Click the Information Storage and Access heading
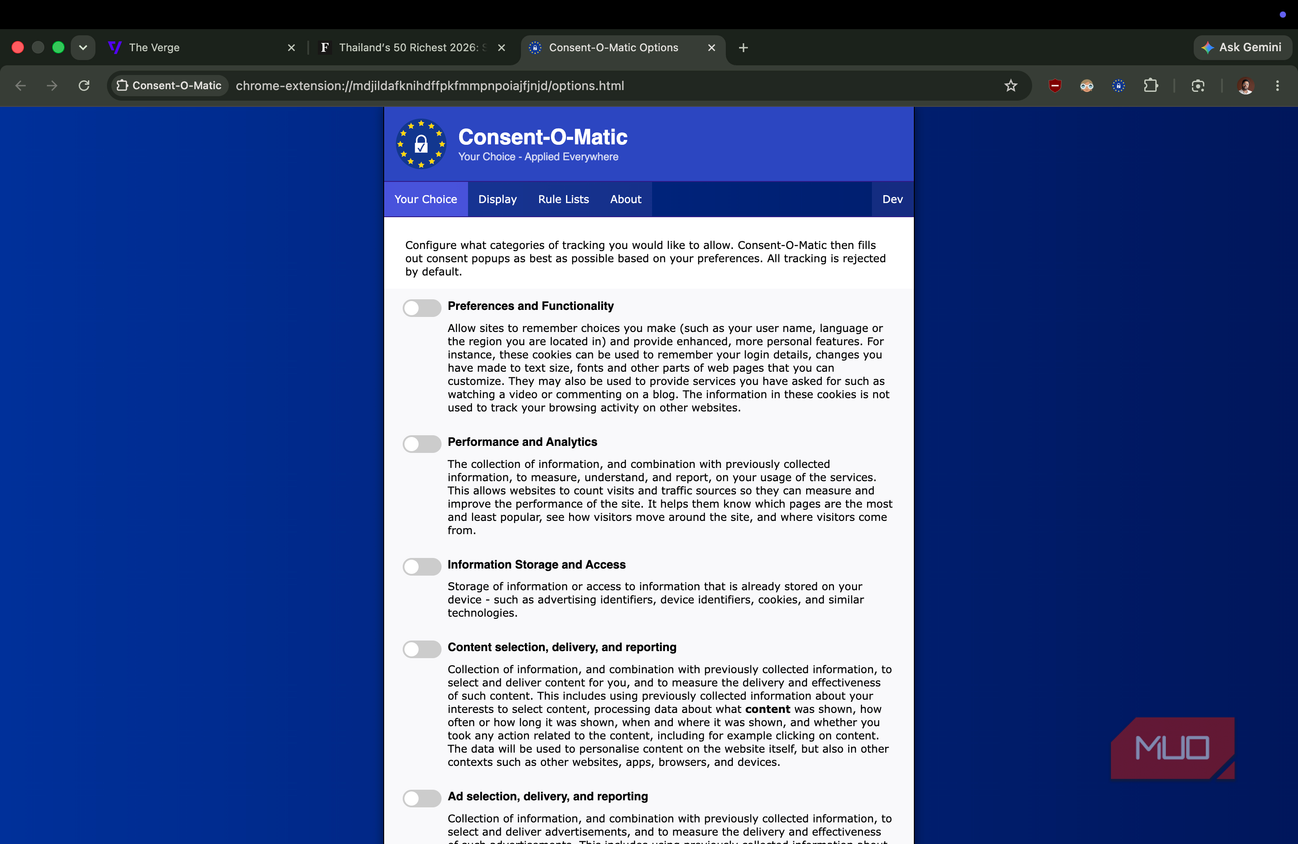The height and width of the screenshot is (844, 1298). (537, 565)
